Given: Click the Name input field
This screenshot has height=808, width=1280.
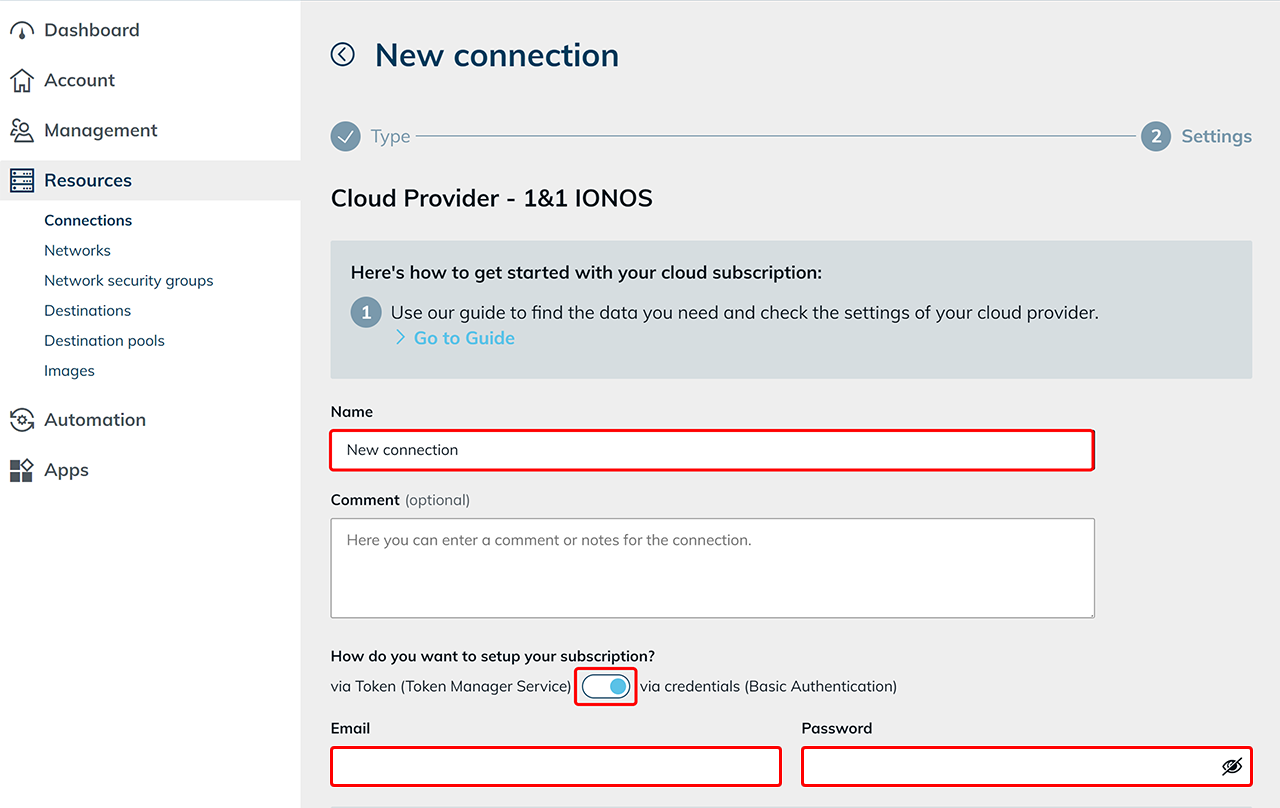Looking at the screenshot, I should [x=711, y=450].
